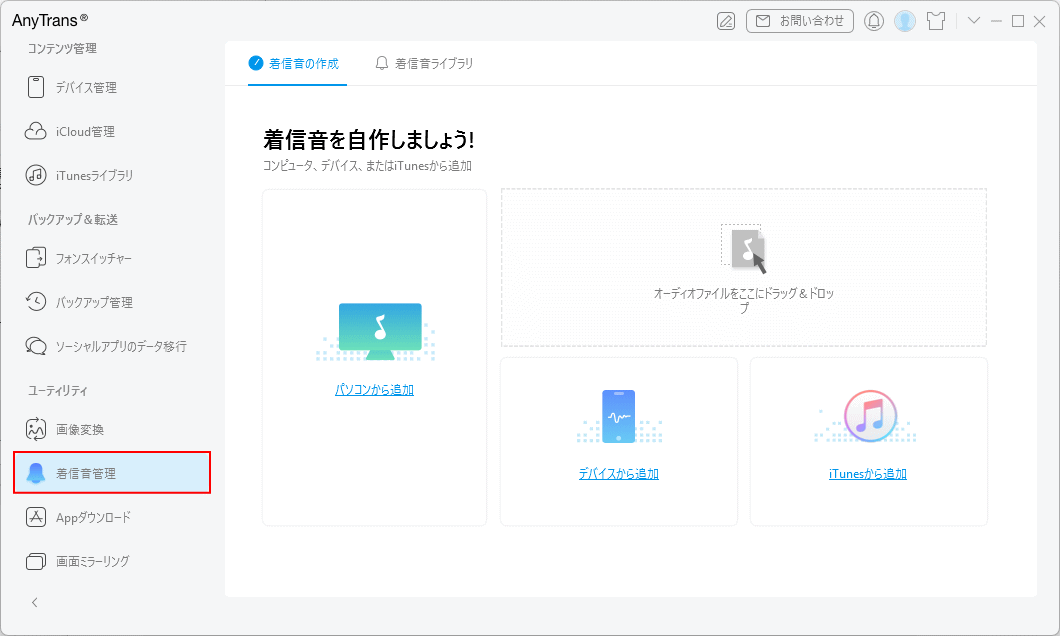Switch to 着信音ライブラリ tab
The height and width of the screenshot is (636, 1060).
point(424,64)
